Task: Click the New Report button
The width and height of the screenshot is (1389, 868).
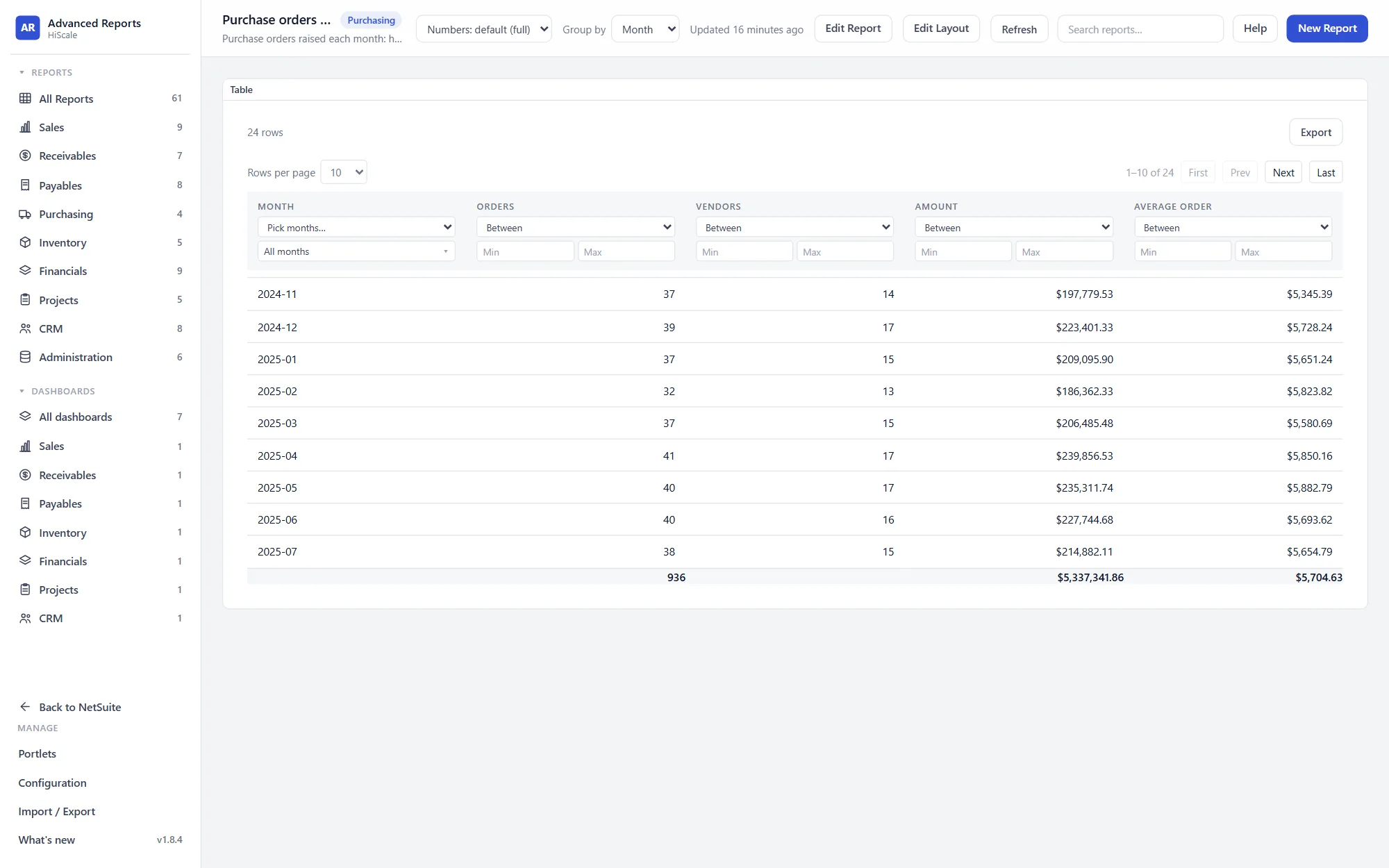Action: click(x=1327, y=28)
